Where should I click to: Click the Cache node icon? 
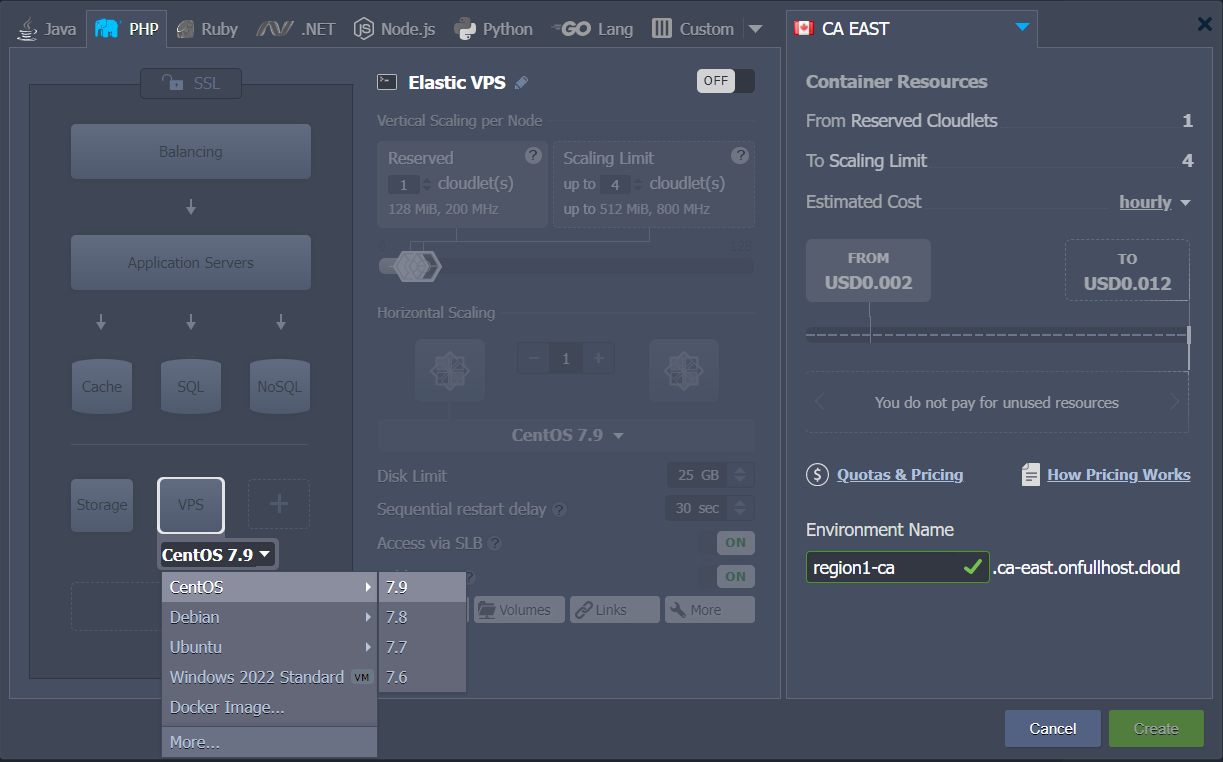click(x=102, y=386)
